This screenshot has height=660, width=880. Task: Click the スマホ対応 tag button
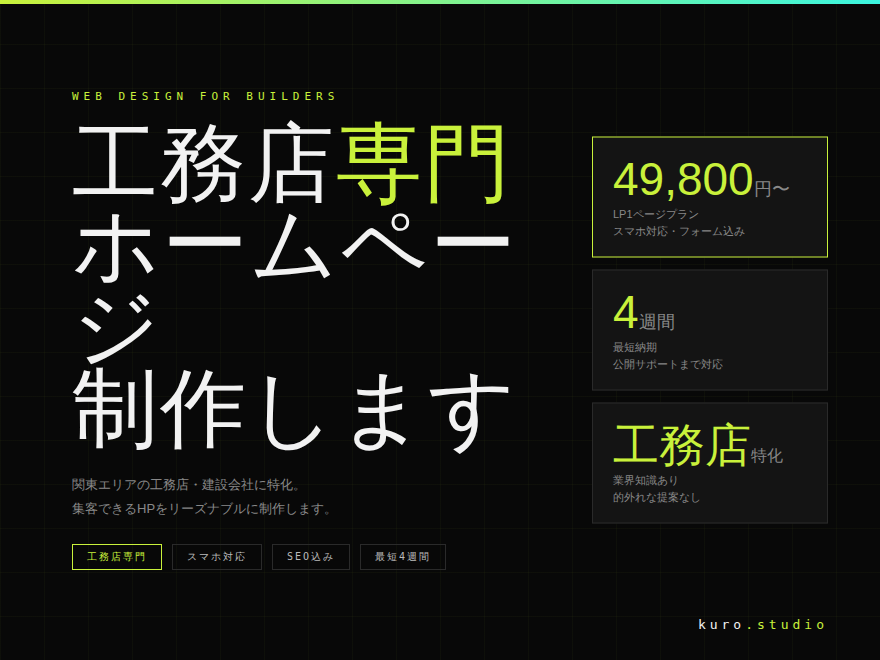click(x=217, y=557)
